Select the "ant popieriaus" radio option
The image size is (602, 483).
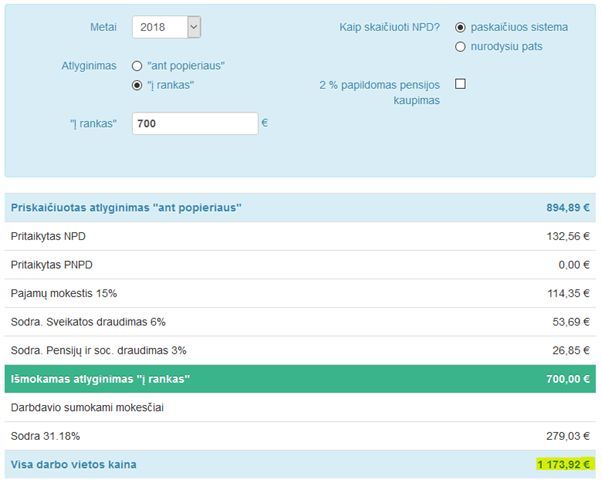(x=137, y=66)
